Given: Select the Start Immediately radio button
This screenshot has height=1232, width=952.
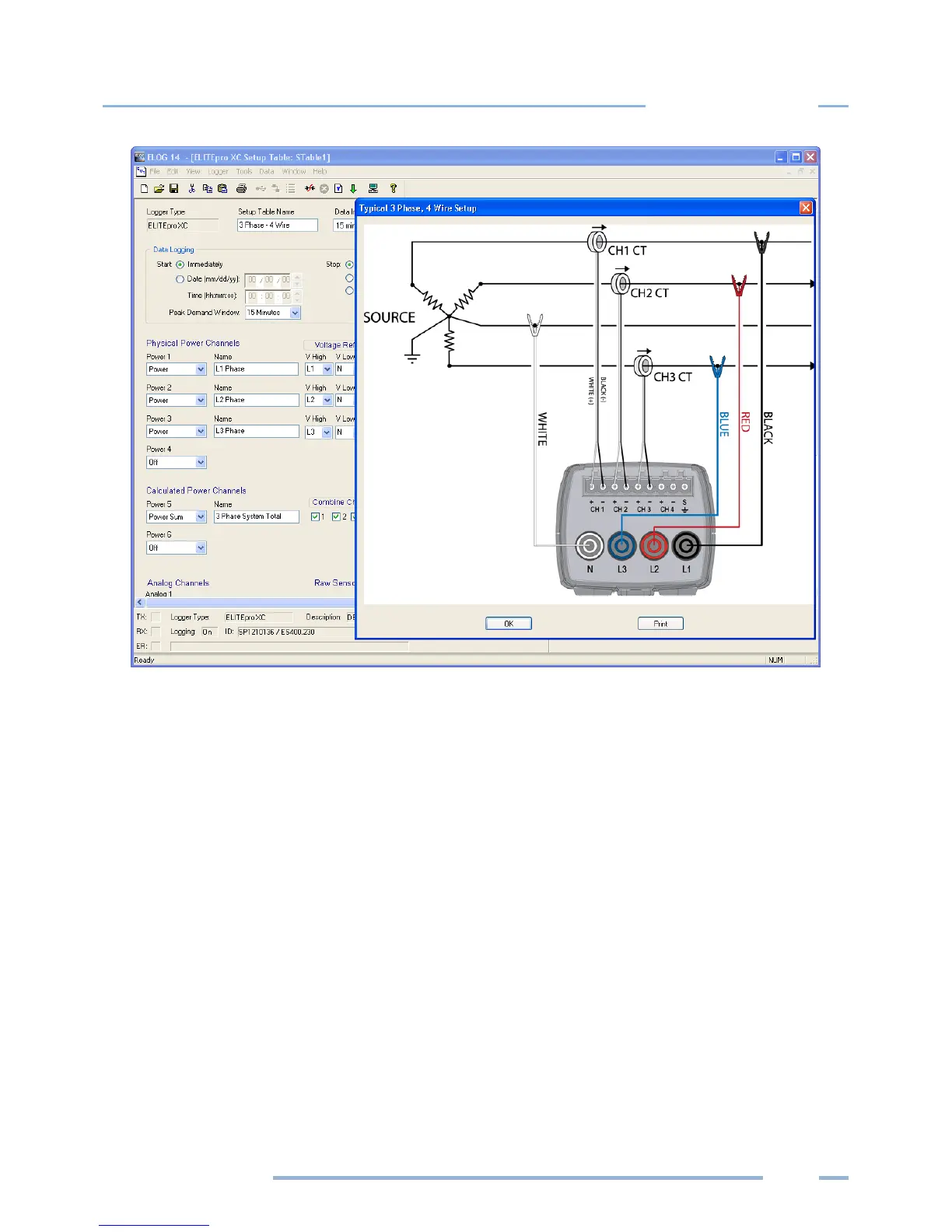Looking at the screenshot, I should [180, 264].
